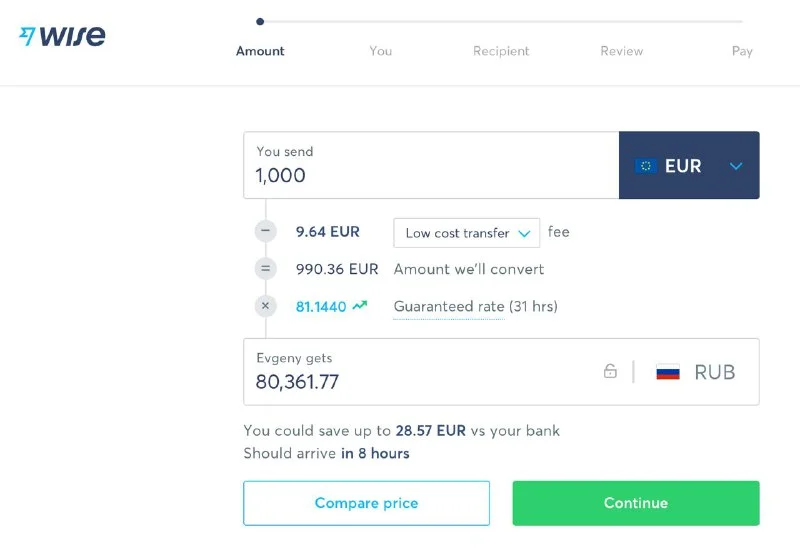
Task: Expand the Low cost transfer dropdown
Action: coord(467,233)
